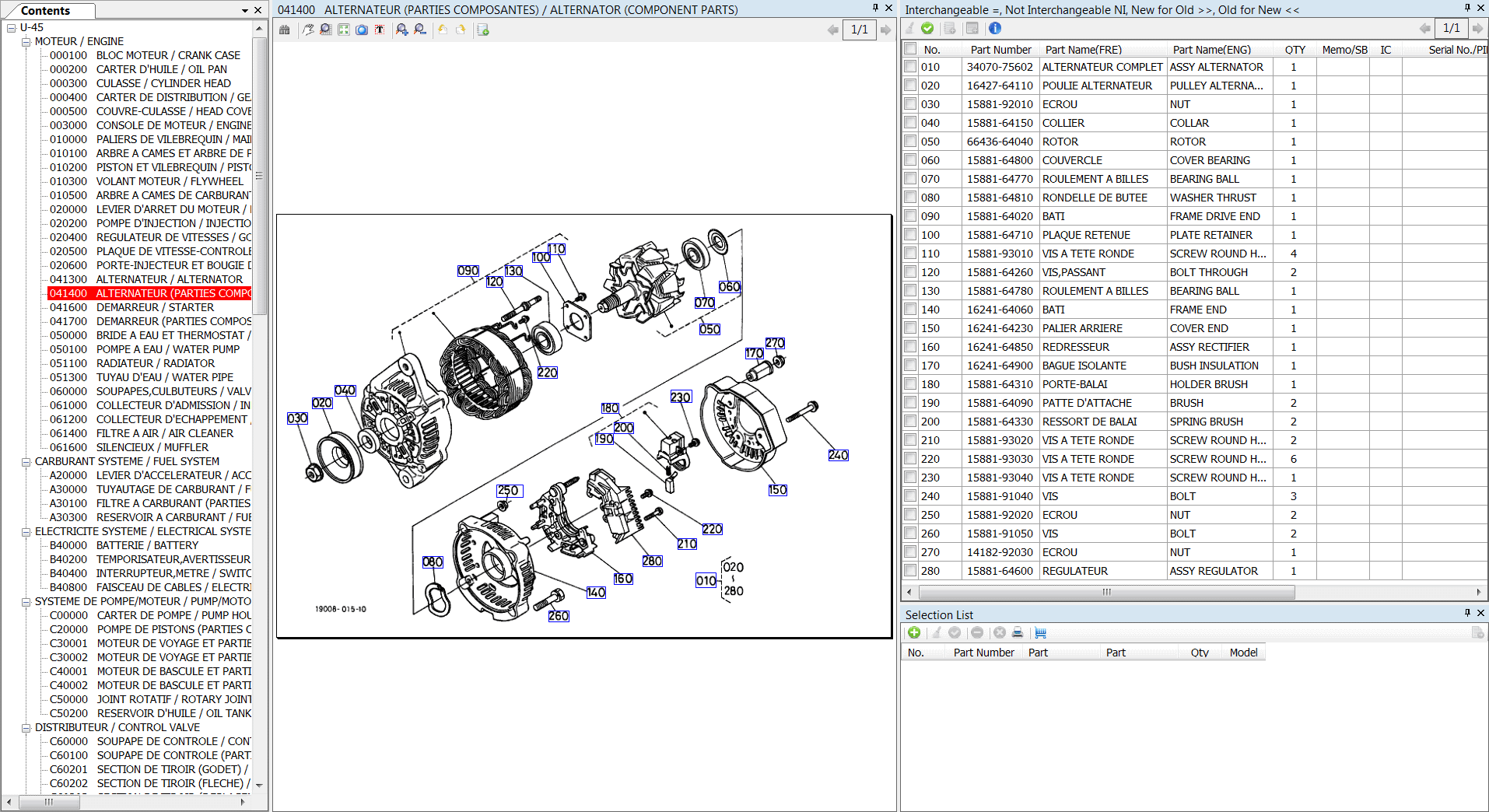Open 051100 RADIATEUR / RADIATOR tree item
1489x812 pixels.
pos(132,363)
